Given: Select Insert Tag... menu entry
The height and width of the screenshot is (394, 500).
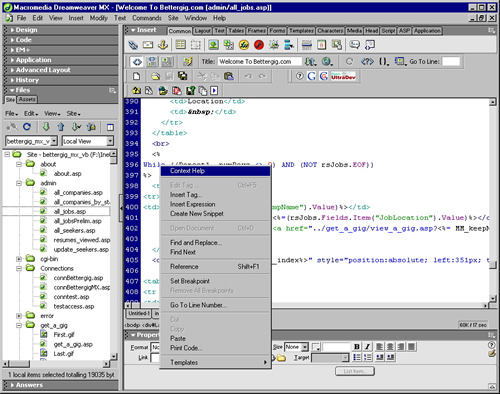Looking at the screenshot, I should 215,195.
